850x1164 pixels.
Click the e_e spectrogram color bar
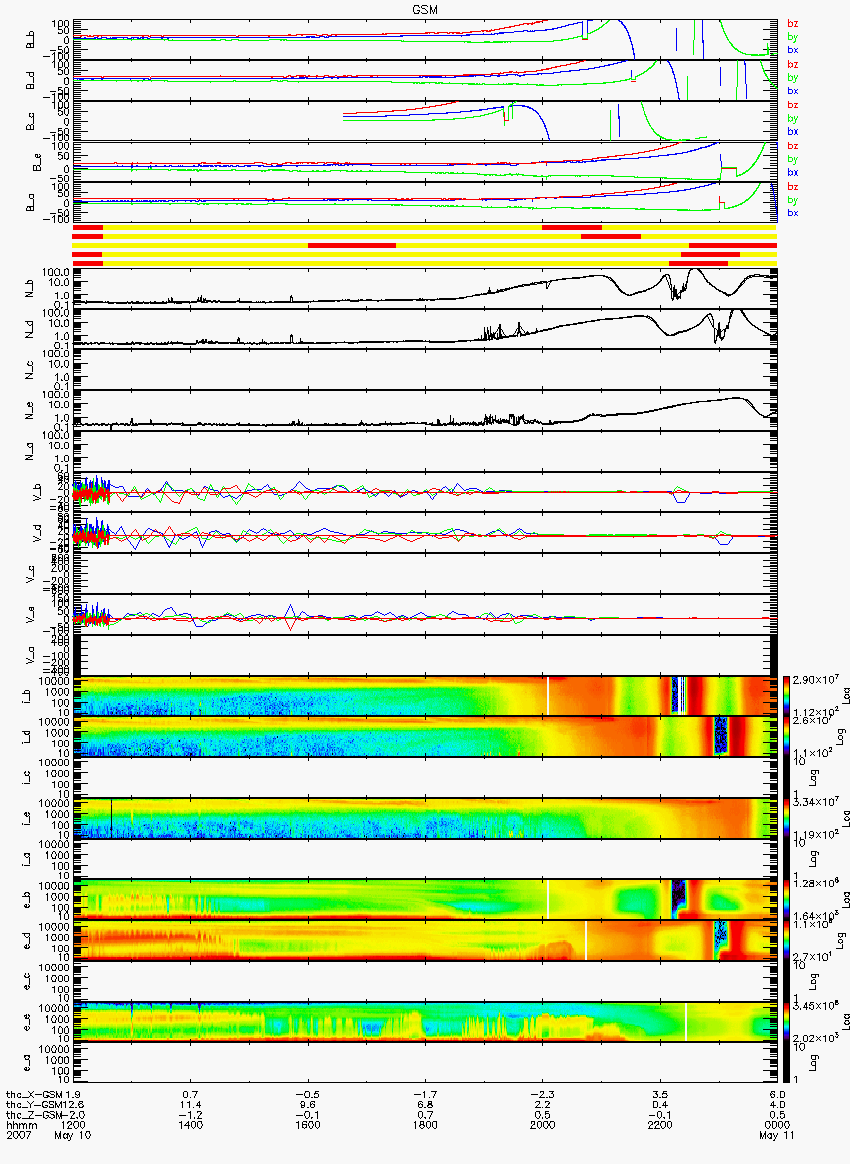[x=787, y=1022]
